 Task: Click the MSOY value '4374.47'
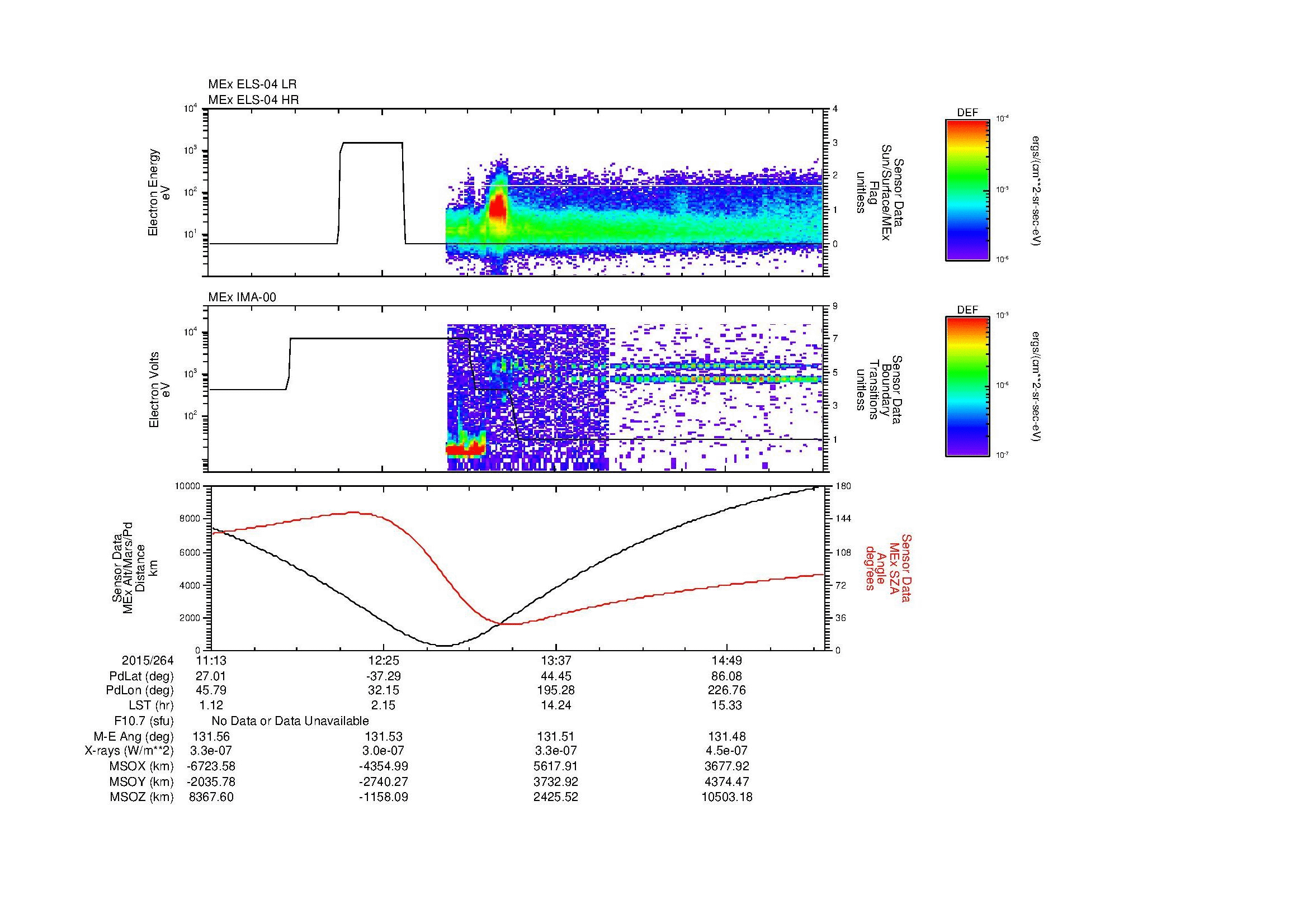(x=727, y=781)
